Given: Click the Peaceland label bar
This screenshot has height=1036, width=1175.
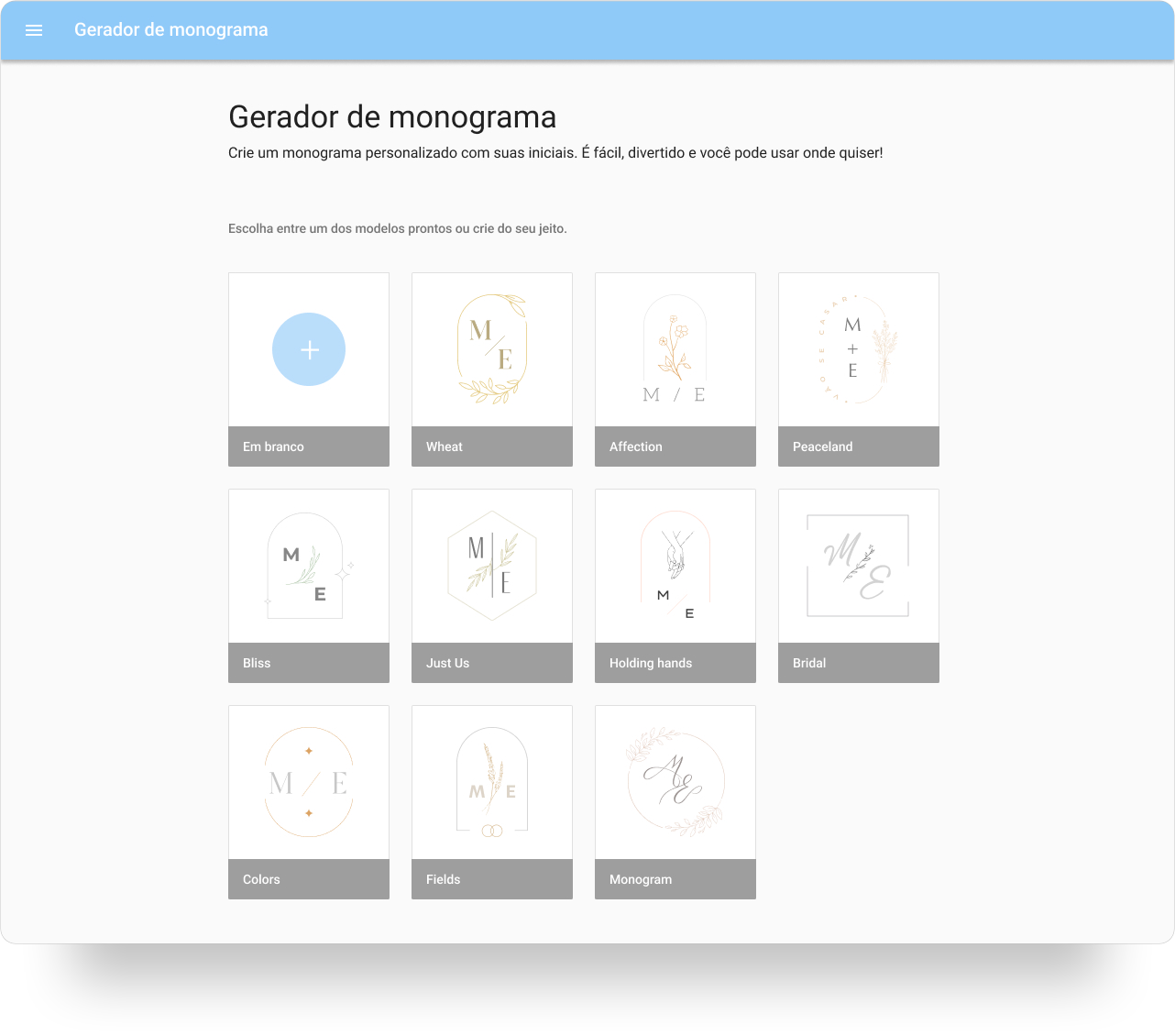Looking at the screenshot, I should (x=858, y=446).
